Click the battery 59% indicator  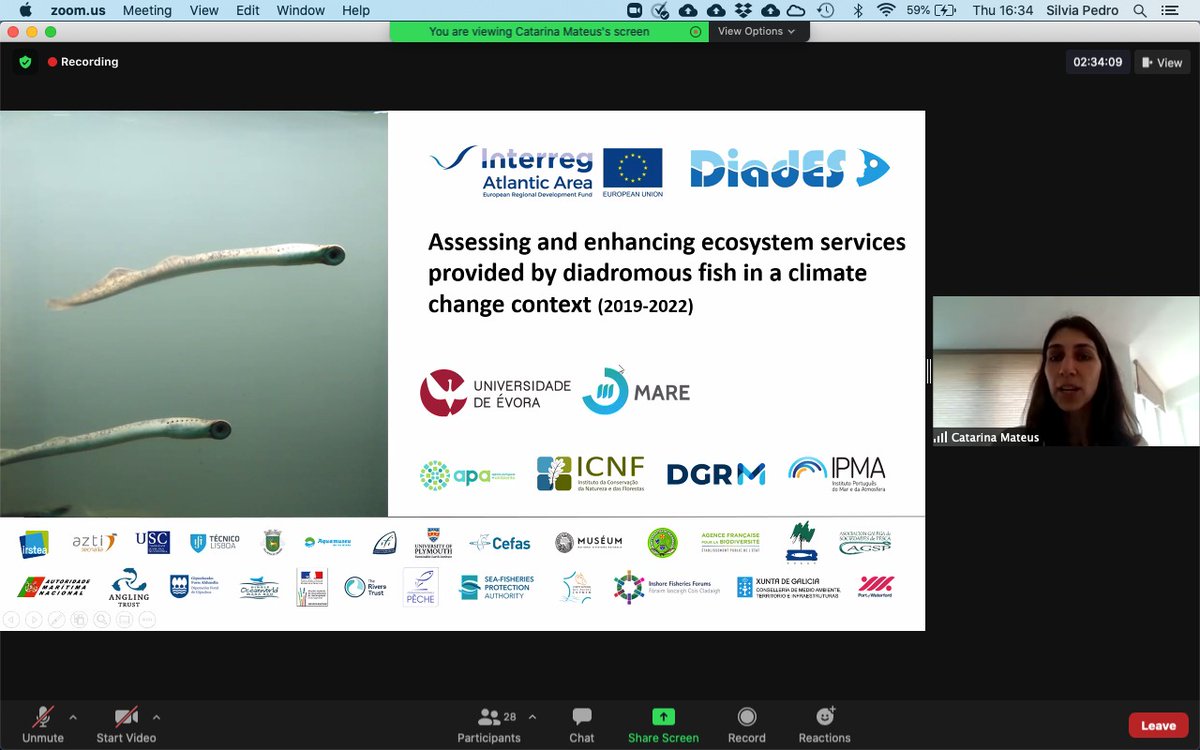(931, 10)
